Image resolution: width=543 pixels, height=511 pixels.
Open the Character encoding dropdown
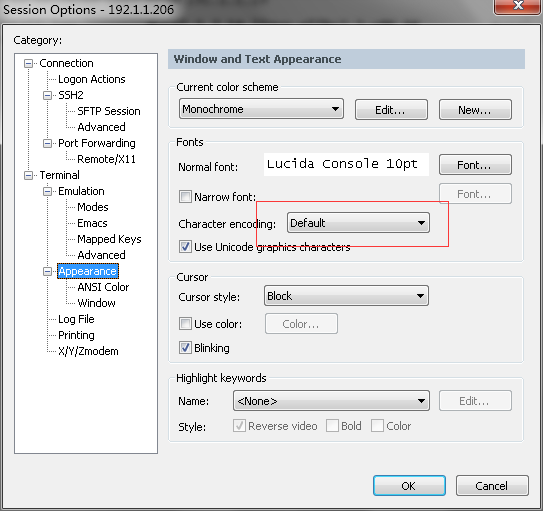click(358, 223)
